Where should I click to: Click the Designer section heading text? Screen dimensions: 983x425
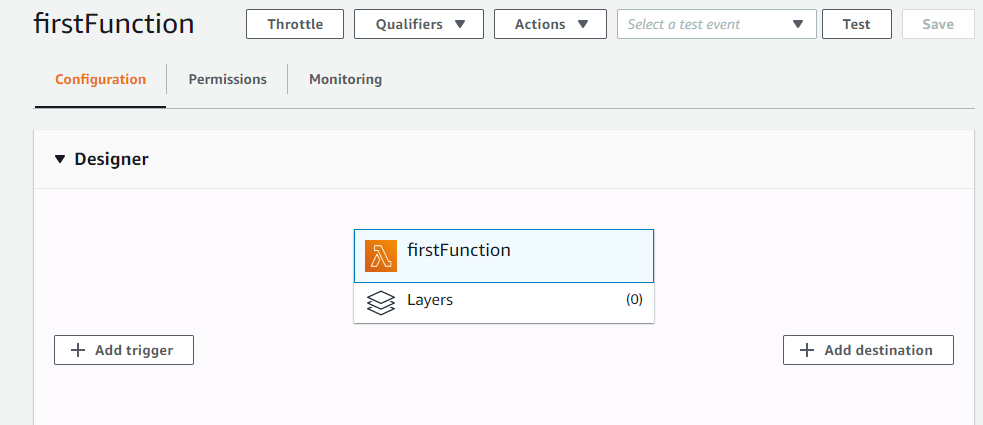111,159
